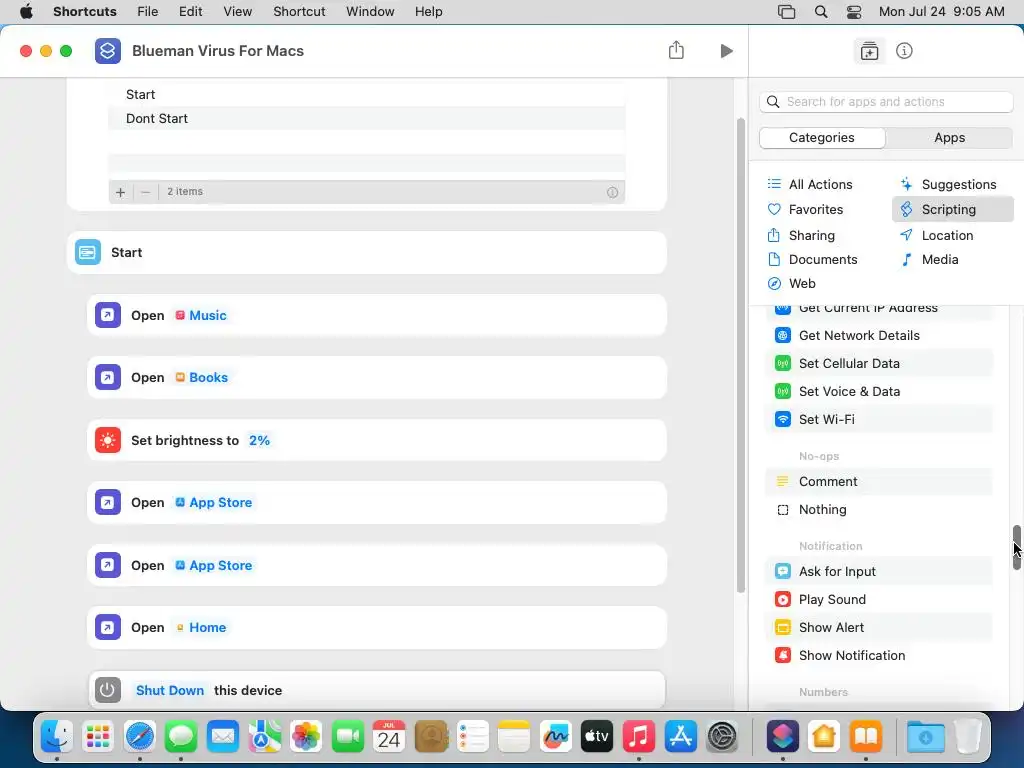Open Safari from the Dock
The height and width of the screenshot is (768, 1024).
click(140, 737)
